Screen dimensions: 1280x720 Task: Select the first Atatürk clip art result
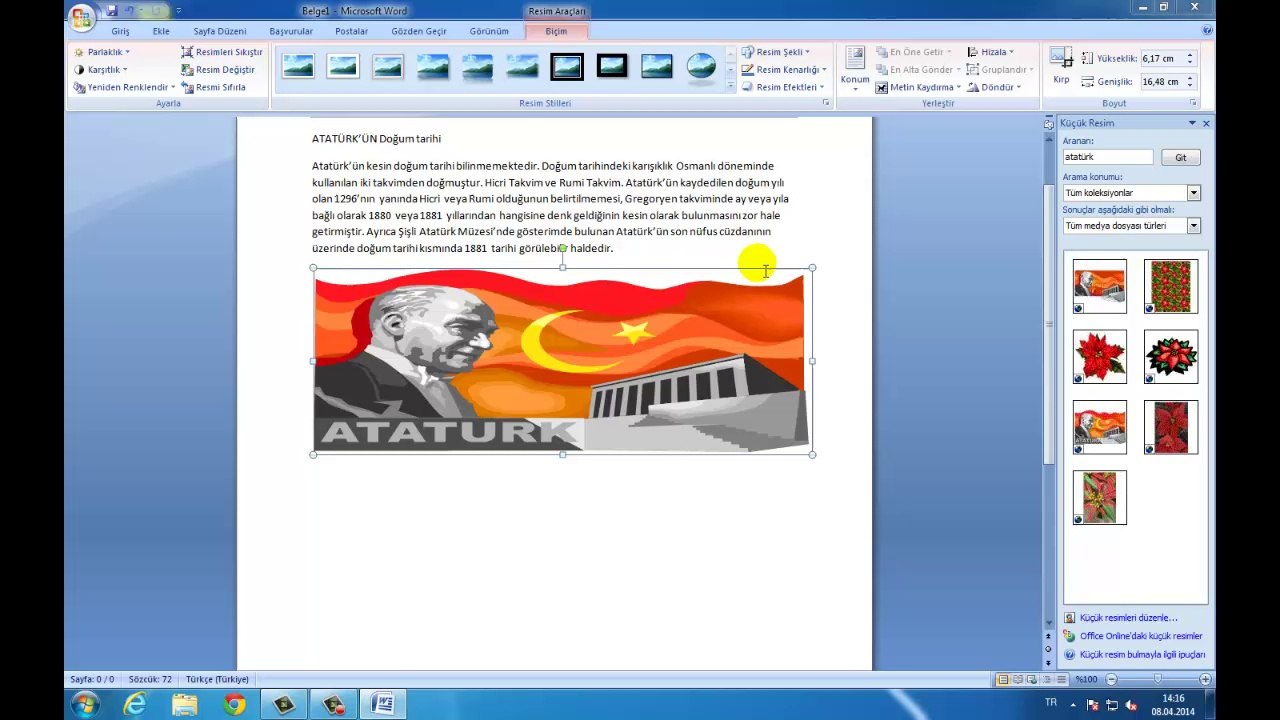pyautogui.click(x=1099, y=287)
